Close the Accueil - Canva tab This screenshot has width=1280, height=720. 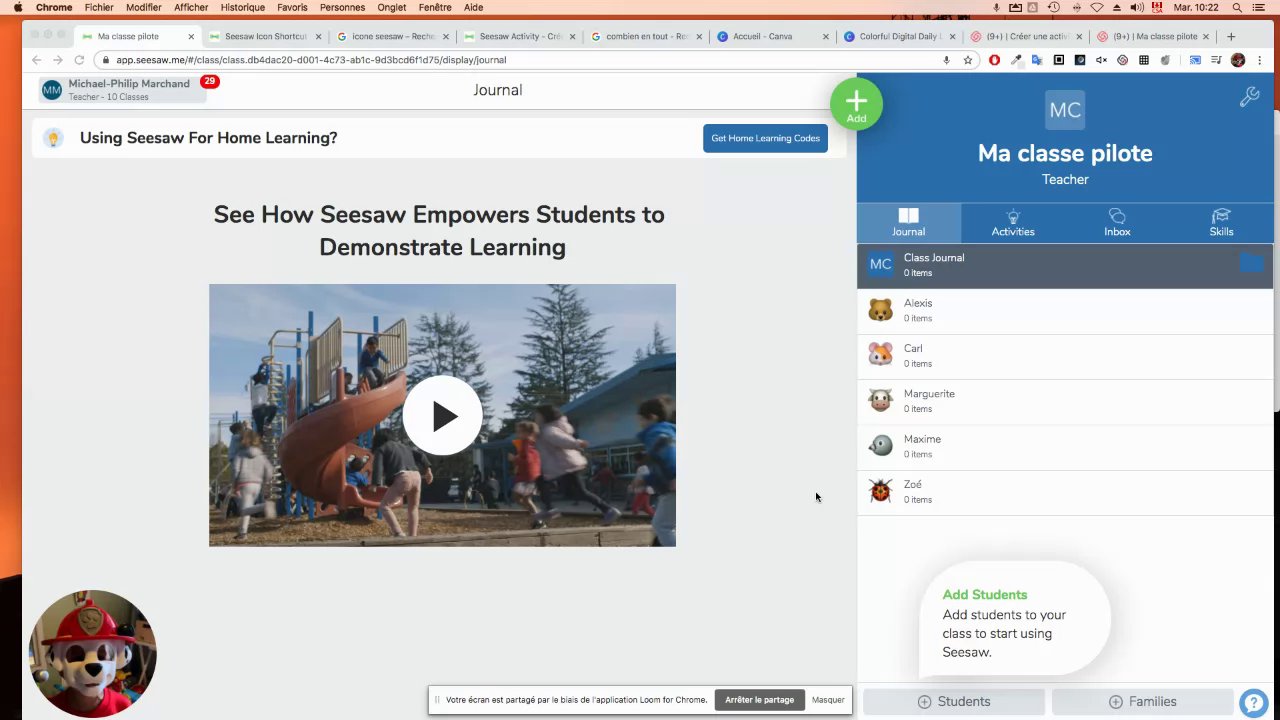click(826, 37)
